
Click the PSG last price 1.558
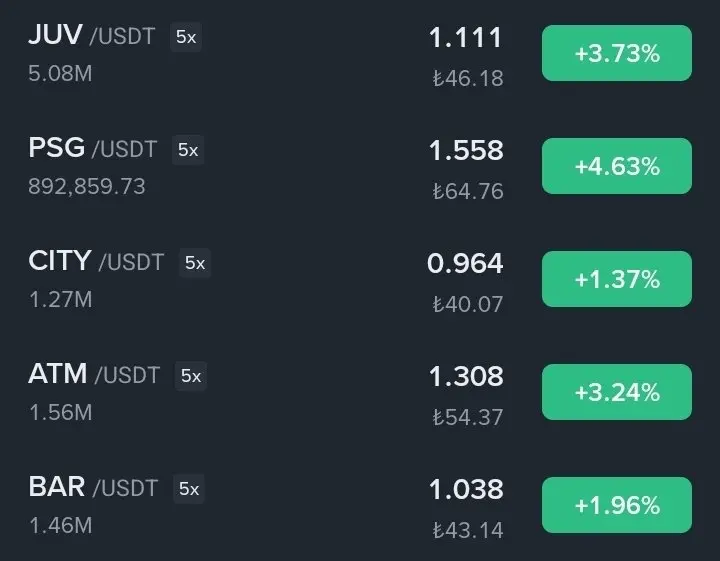tap(466, 151)
